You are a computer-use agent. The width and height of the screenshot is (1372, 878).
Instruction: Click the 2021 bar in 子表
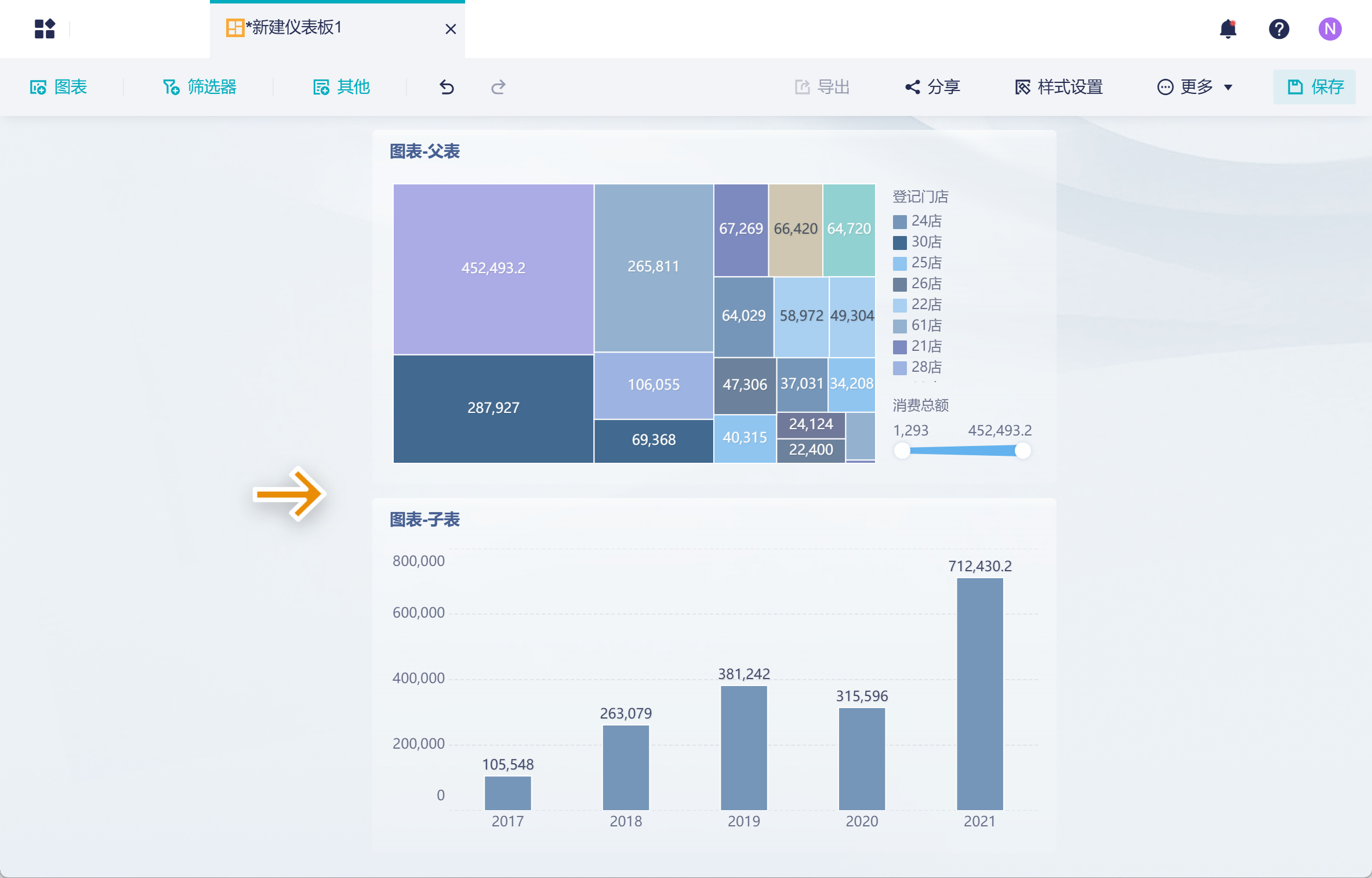click(980, 694)
